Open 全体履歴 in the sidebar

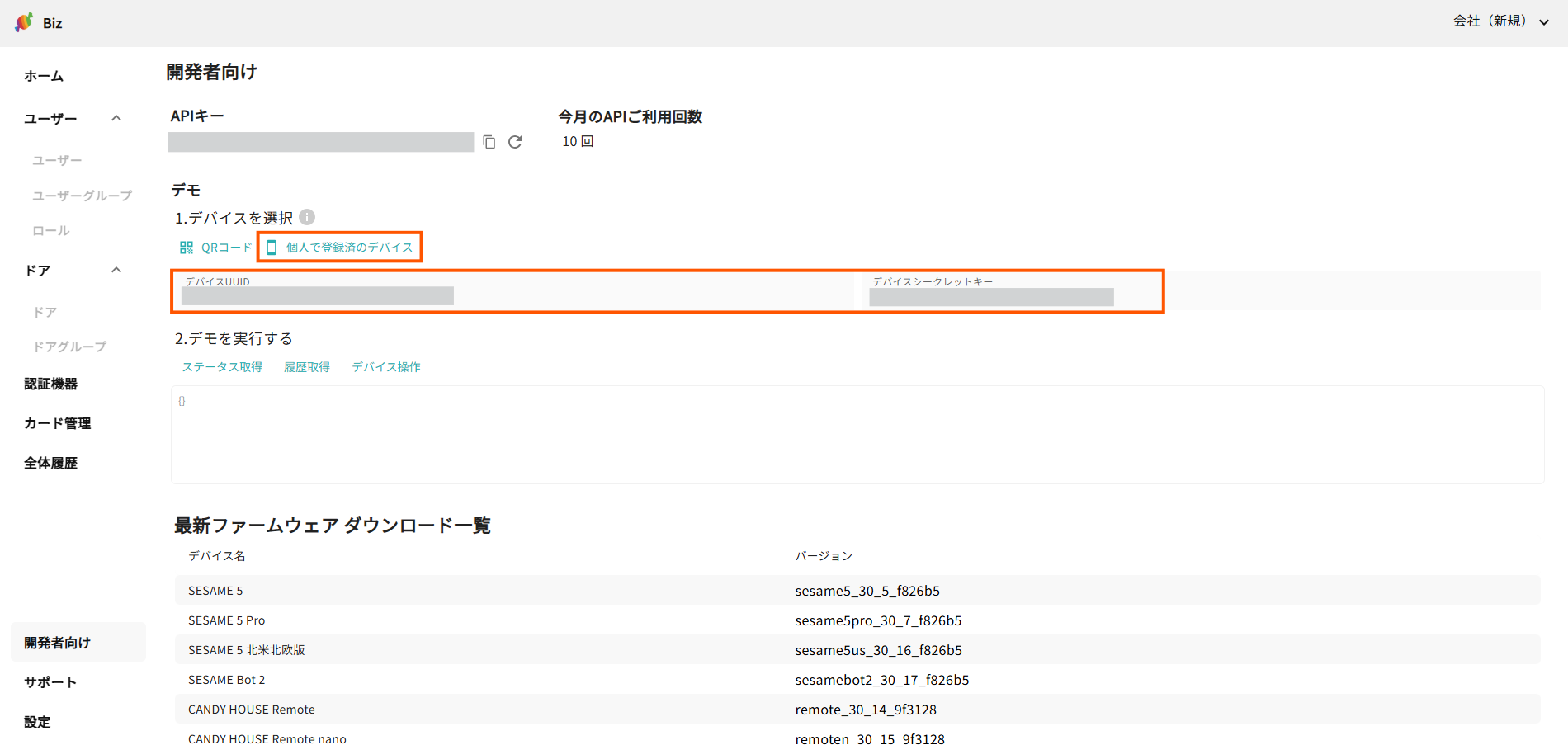tap(51, 463)
